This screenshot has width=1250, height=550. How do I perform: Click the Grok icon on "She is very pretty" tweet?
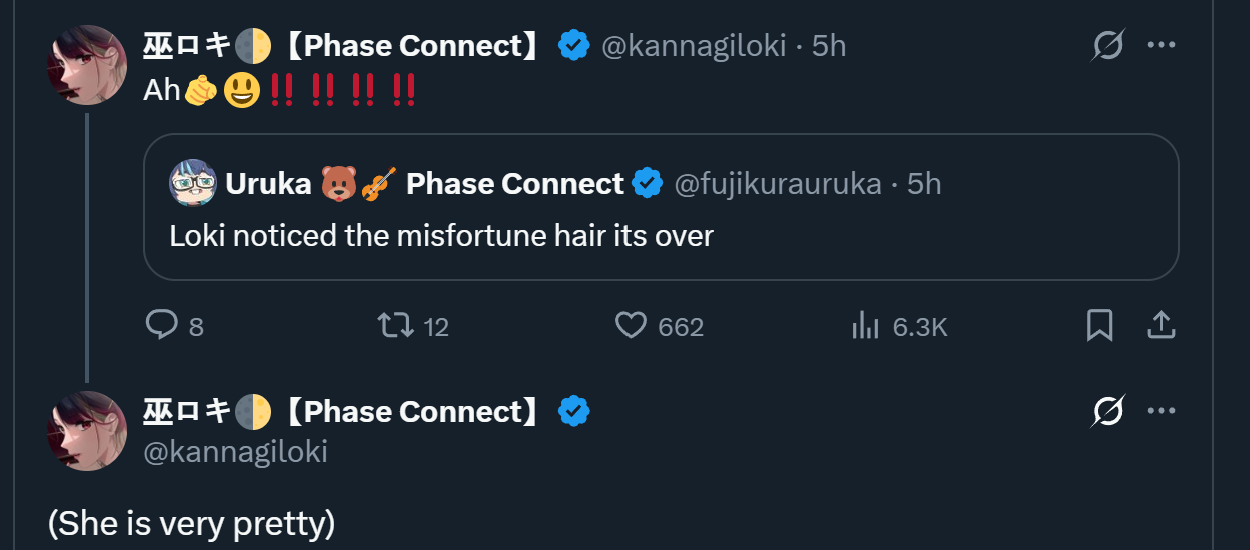coord(1108,411)
